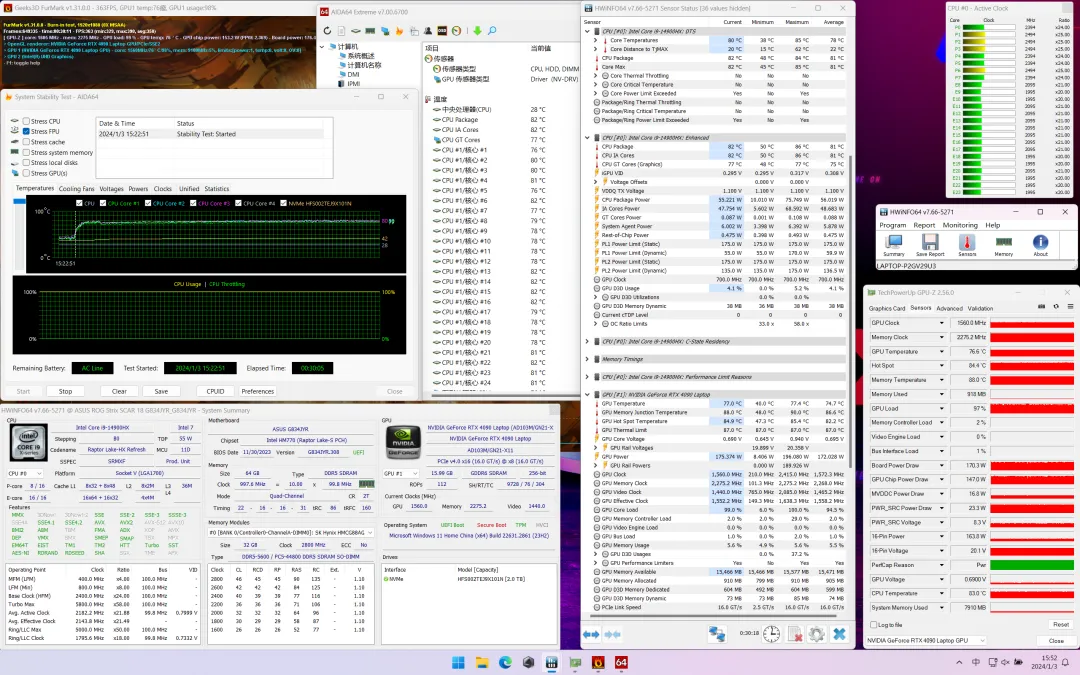
Task: Switch to the Voltages tab
Action: click(x=112, y=189)
